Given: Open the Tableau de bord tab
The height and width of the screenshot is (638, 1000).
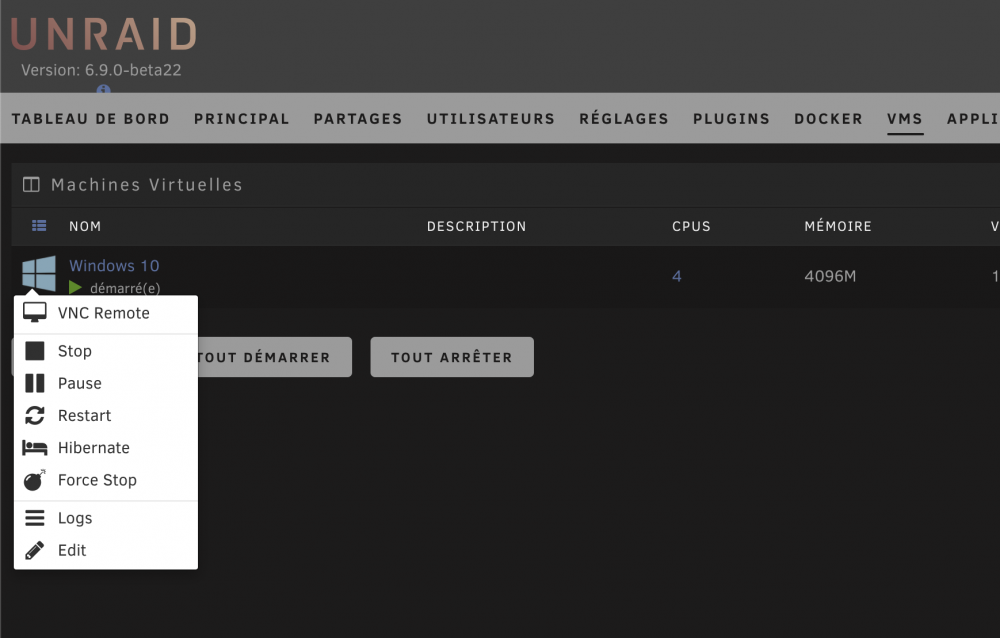Looking at the screenshot, I should [x=91, y=119].
